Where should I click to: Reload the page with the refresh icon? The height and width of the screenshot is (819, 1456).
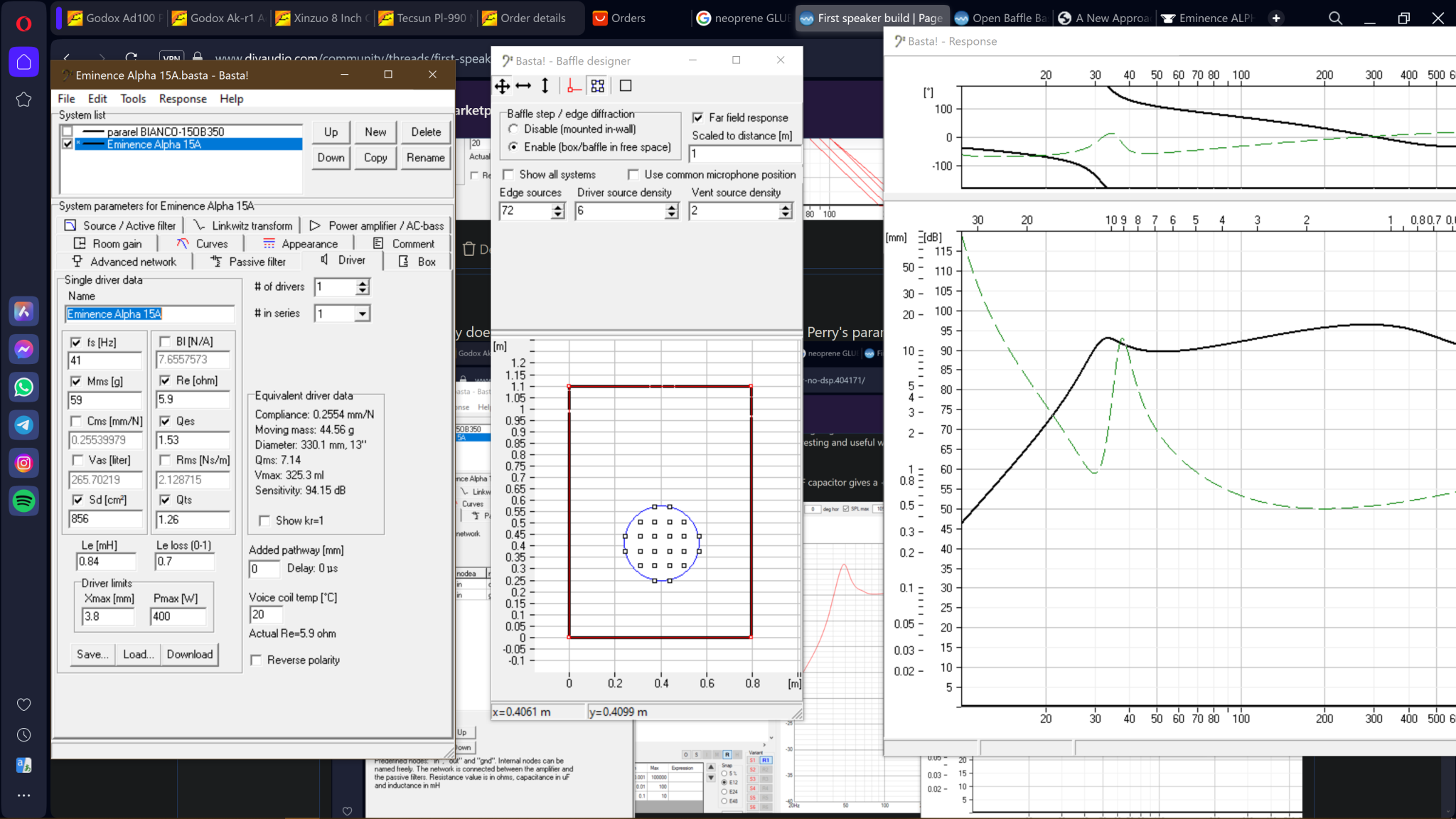click(131, 58)
